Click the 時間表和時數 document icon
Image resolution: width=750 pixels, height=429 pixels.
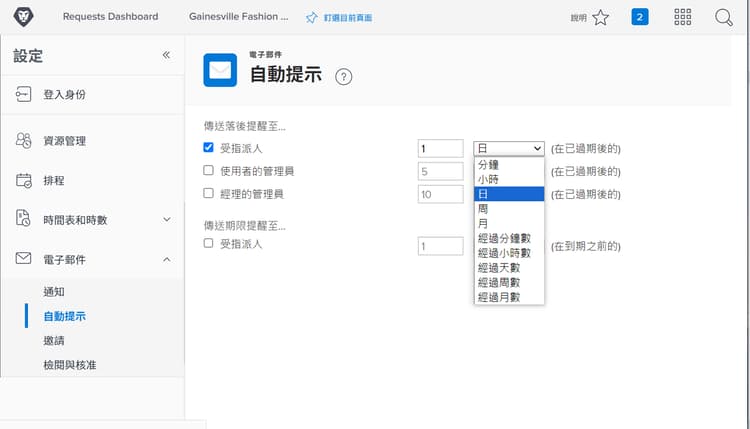click(23, 218)
